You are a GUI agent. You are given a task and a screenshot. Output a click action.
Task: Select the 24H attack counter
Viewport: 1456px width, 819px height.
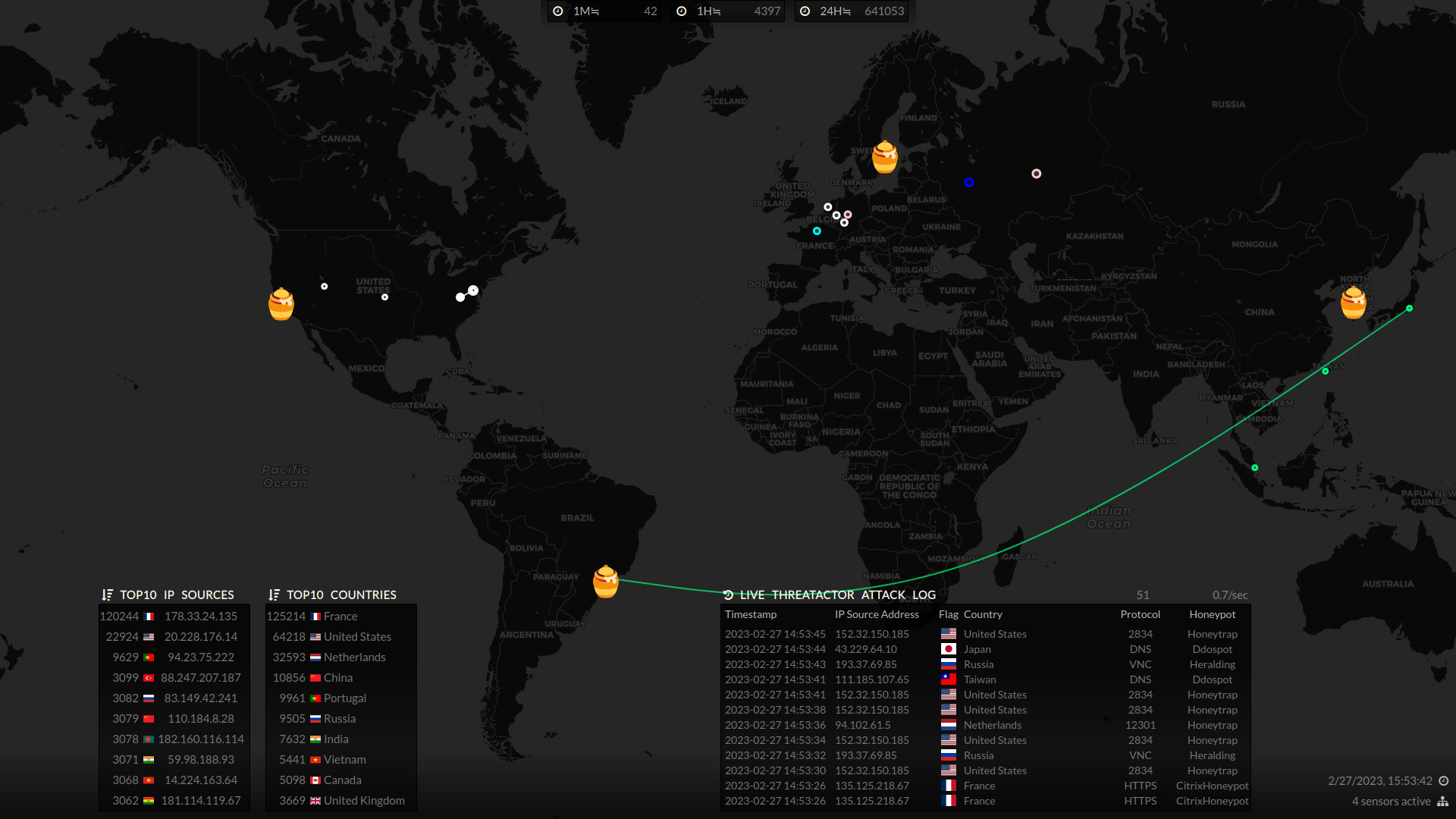click(852, 11)
